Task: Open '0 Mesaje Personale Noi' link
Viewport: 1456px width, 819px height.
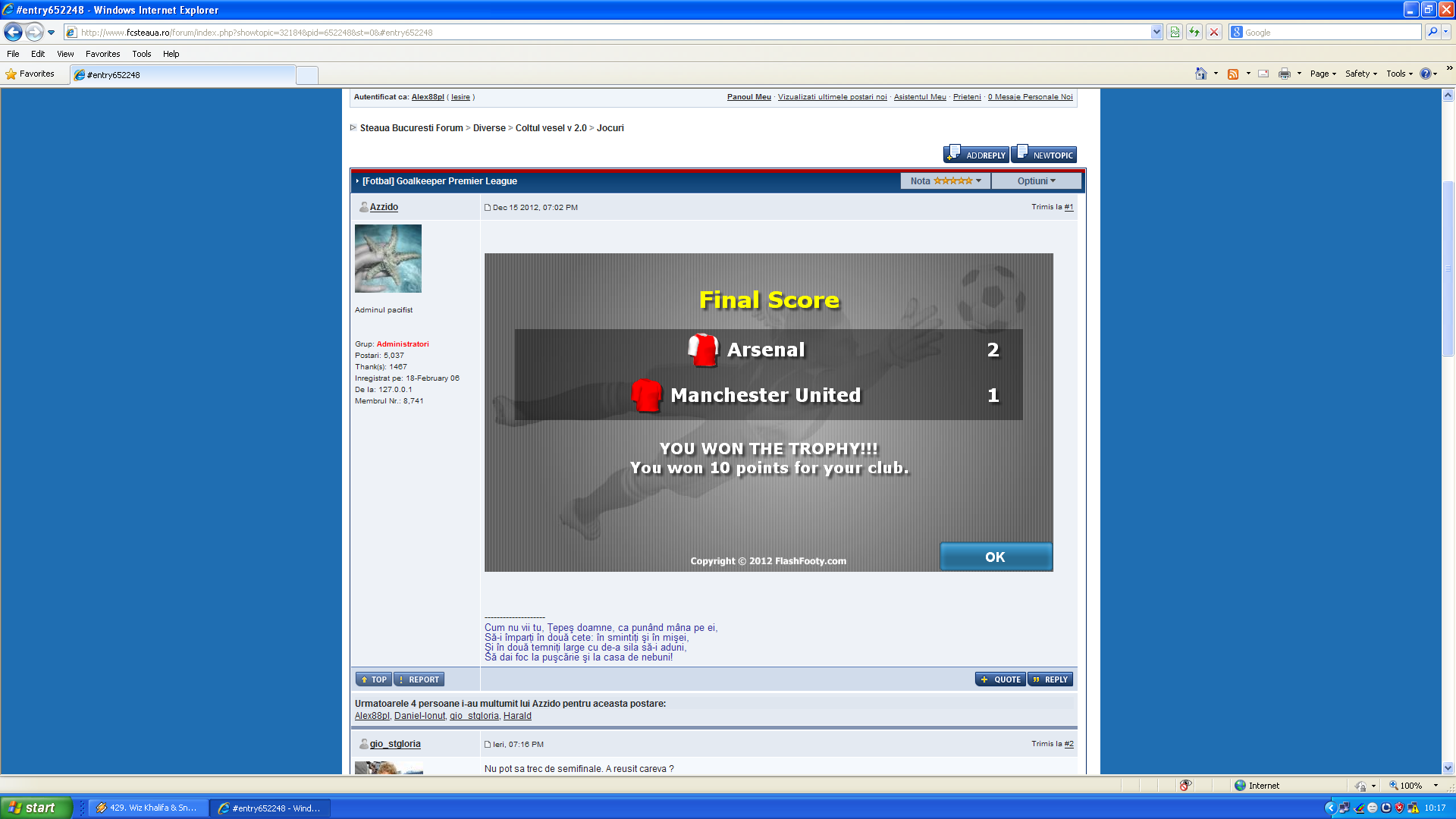Action: [1031, 97]
